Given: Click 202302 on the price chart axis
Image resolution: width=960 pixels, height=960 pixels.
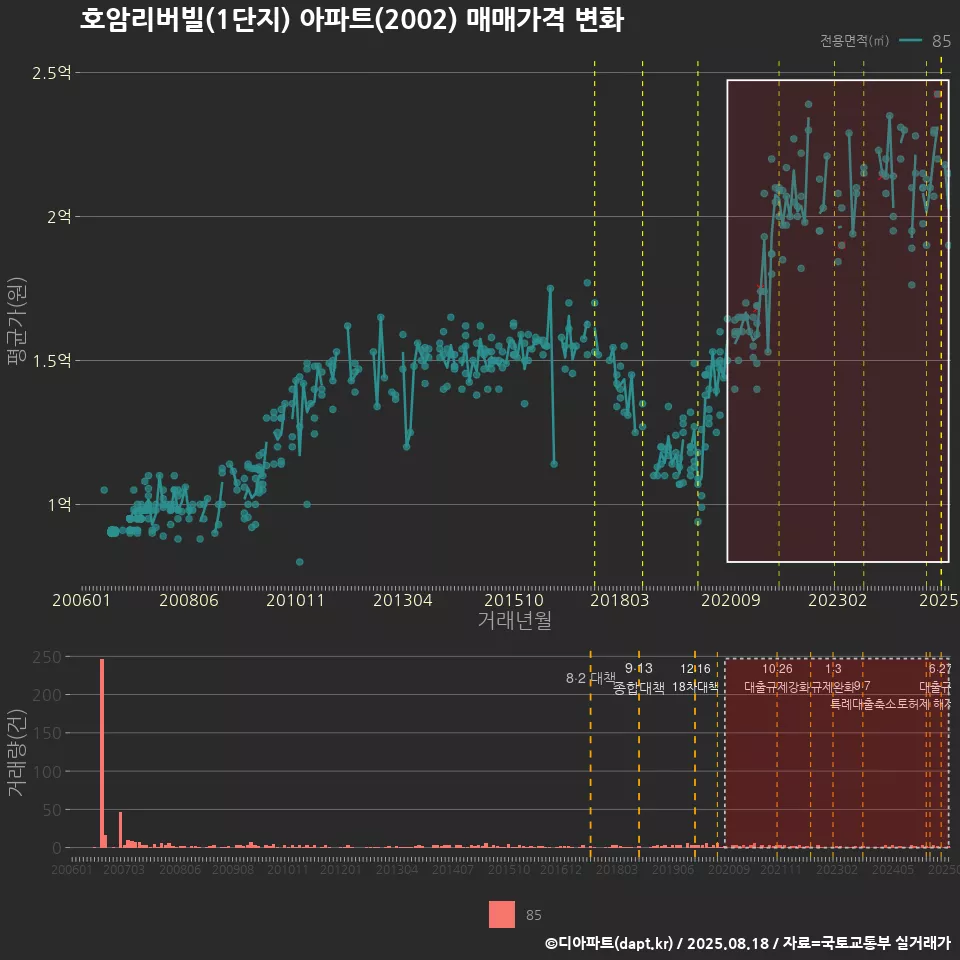Looking at the screenshot, I should [838, 600].
